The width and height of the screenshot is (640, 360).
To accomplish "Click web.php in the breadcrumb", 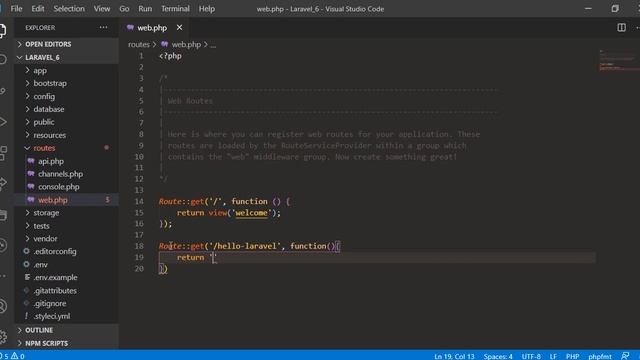I will tap(186, 44).
